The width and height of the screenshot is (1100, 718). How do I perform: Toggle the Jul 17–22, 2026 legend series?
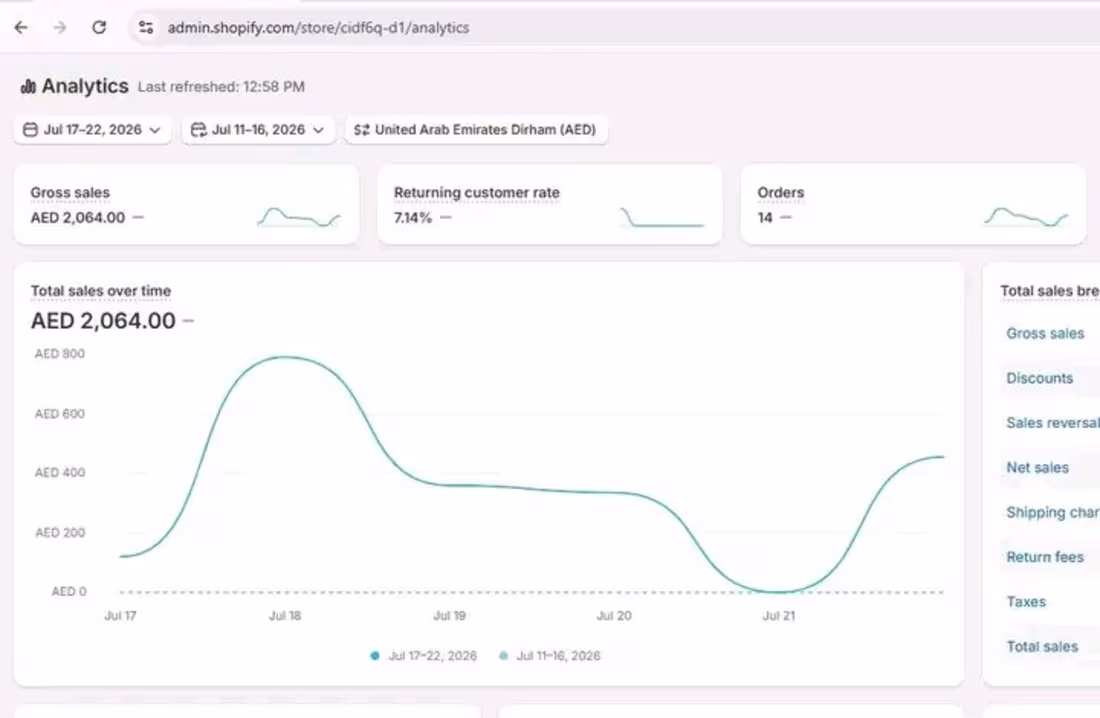click(424, 656)
